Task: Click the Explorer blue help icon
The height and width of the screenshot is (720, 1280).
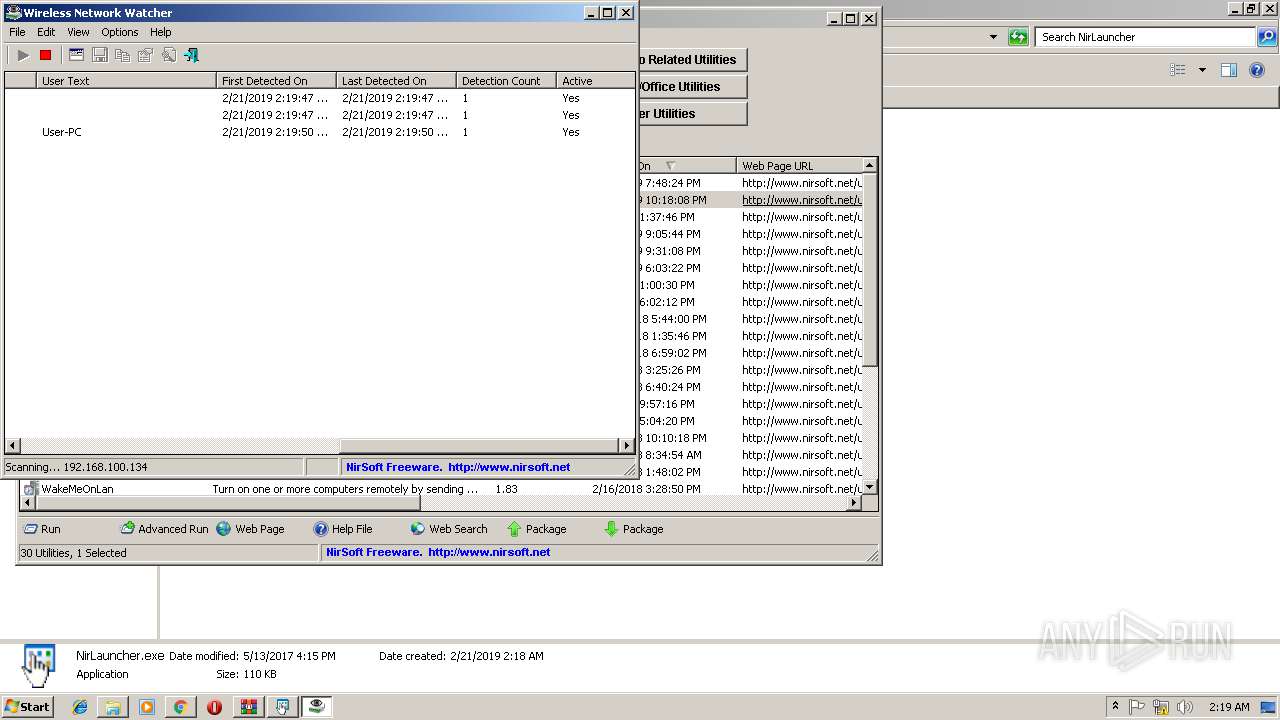Action: click(1258, 70)
